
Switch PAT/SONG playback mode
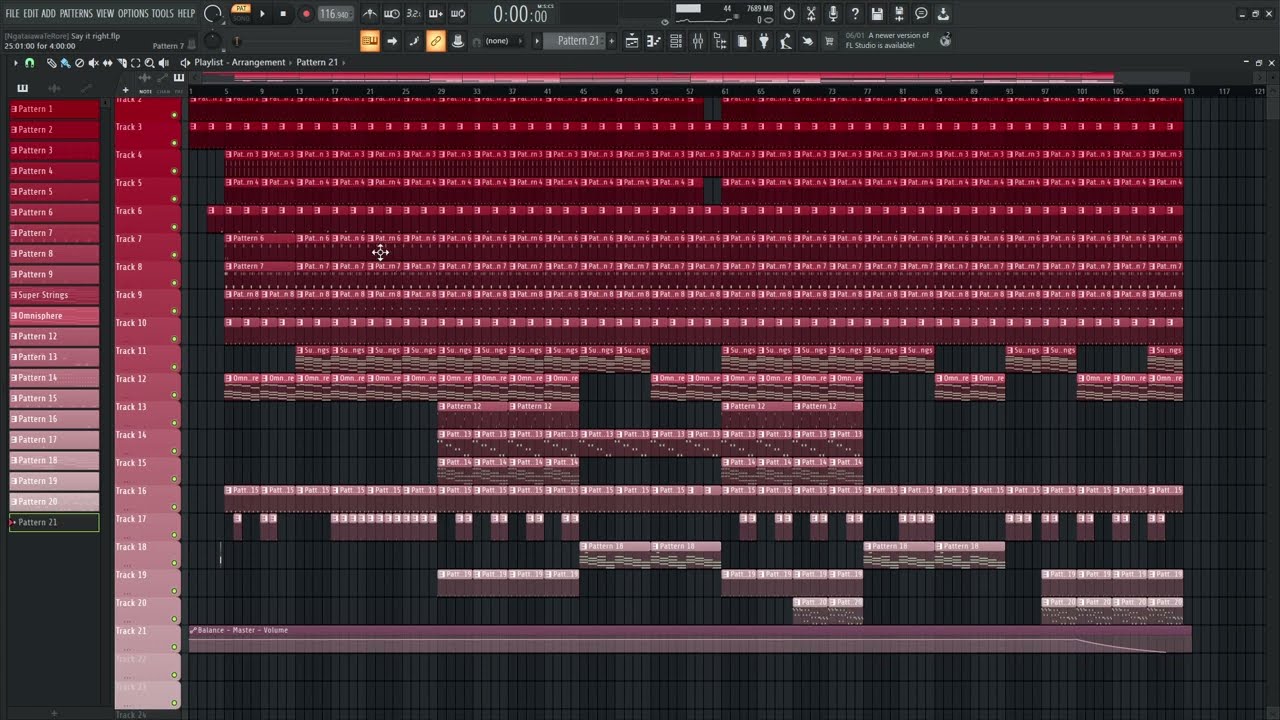tap(241, 13)
